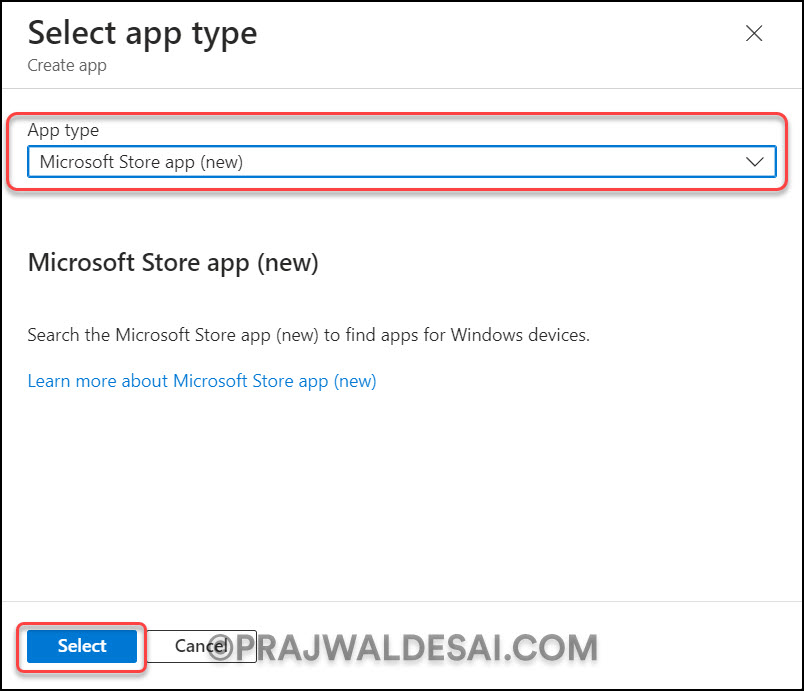Click the Create app subtitle

67,66
